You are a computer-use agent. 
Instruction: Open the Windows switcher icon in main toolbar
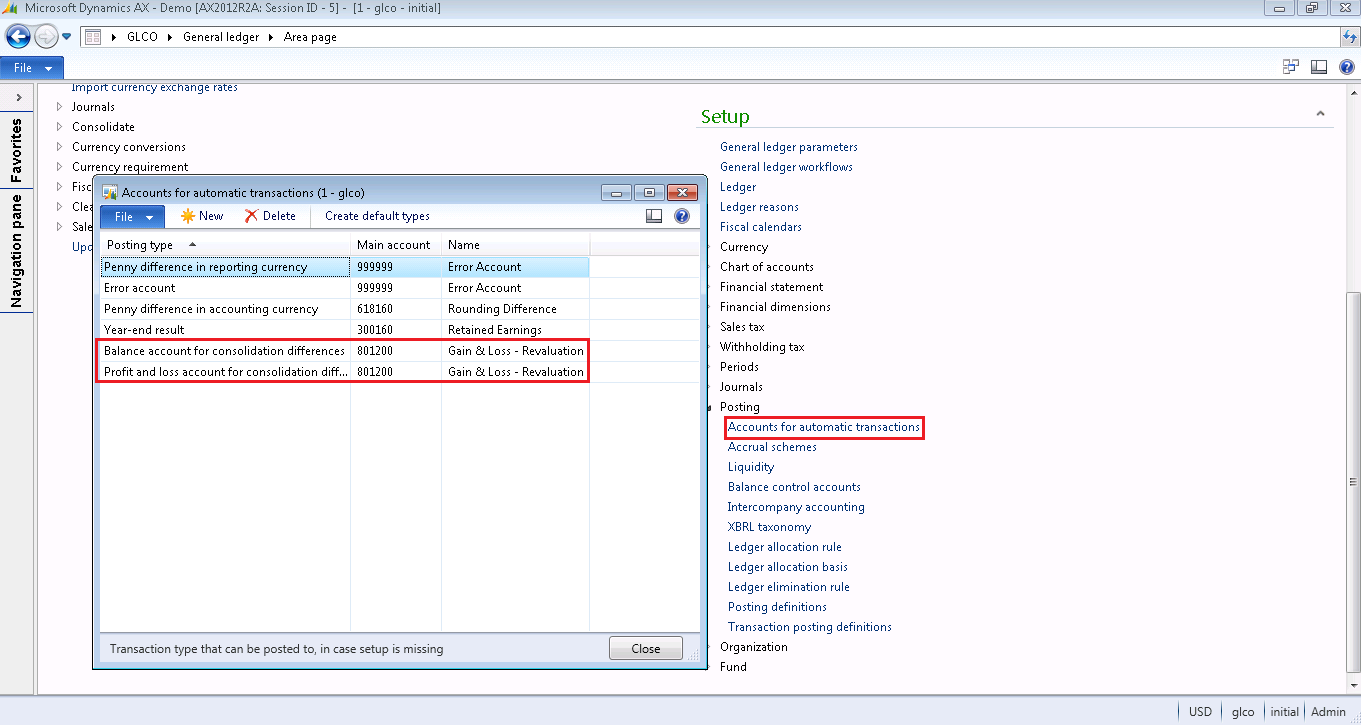[x=1291, y=67]
